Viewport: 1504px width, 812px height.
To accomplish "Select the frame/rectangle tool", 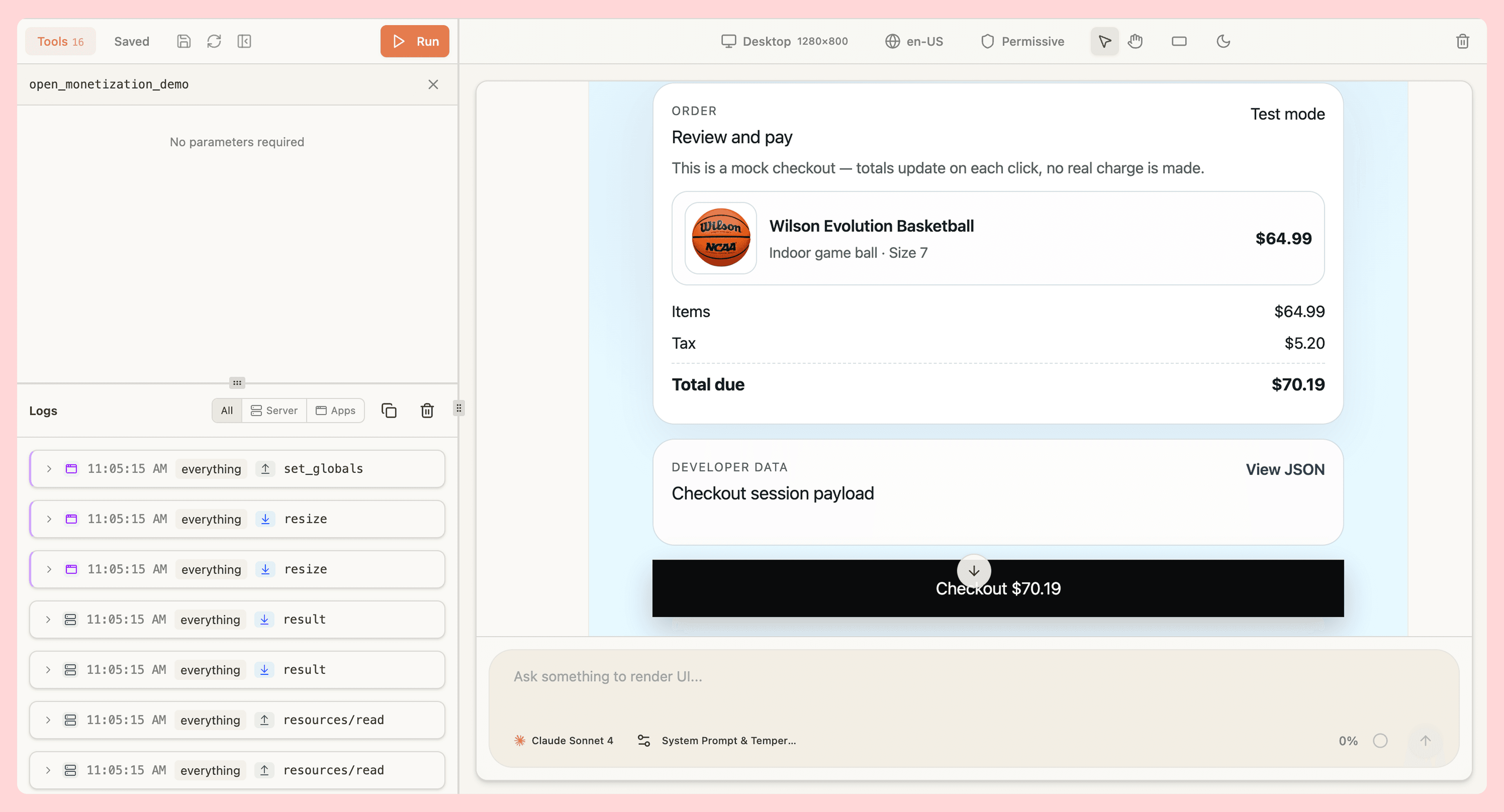I will (1179, 41).
